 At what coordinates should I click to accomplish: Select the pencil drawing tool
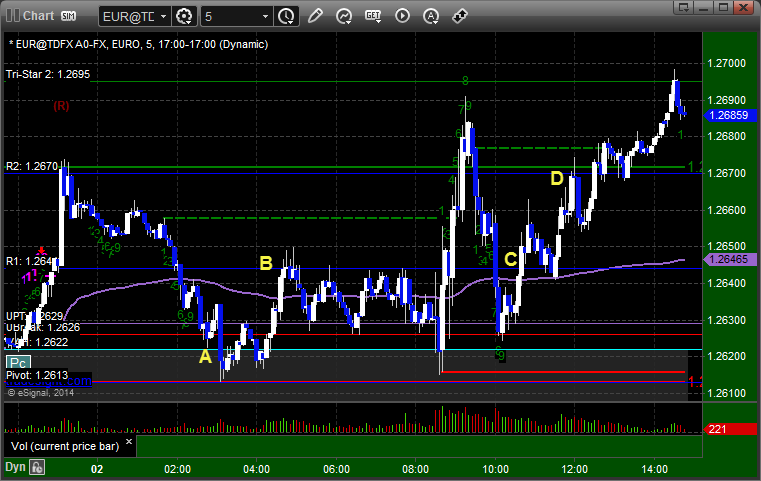315,16
